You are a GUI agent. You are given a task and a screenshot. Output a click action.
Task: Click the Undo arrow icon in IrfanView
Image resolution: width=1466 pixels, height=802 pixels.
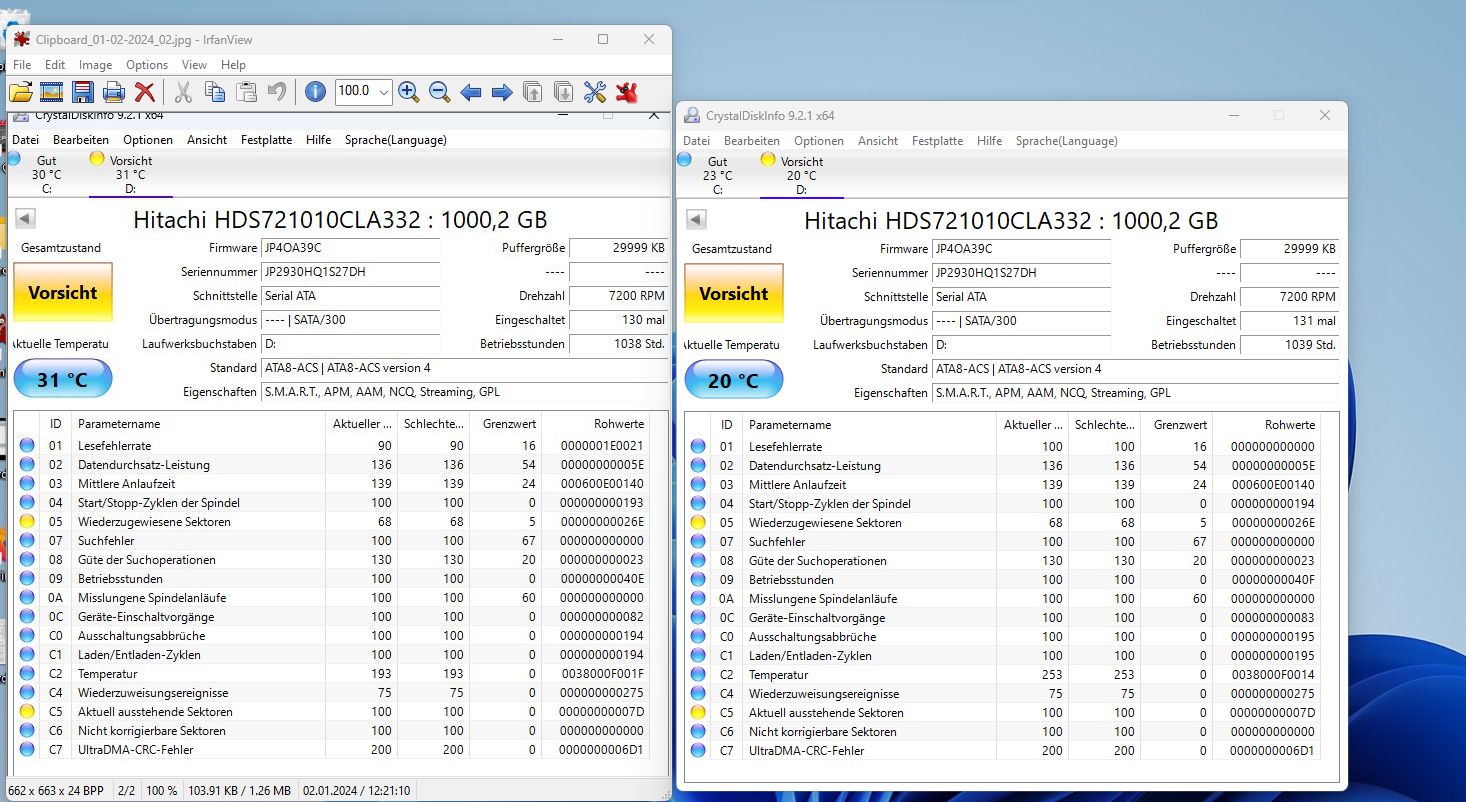pos(277,92)
